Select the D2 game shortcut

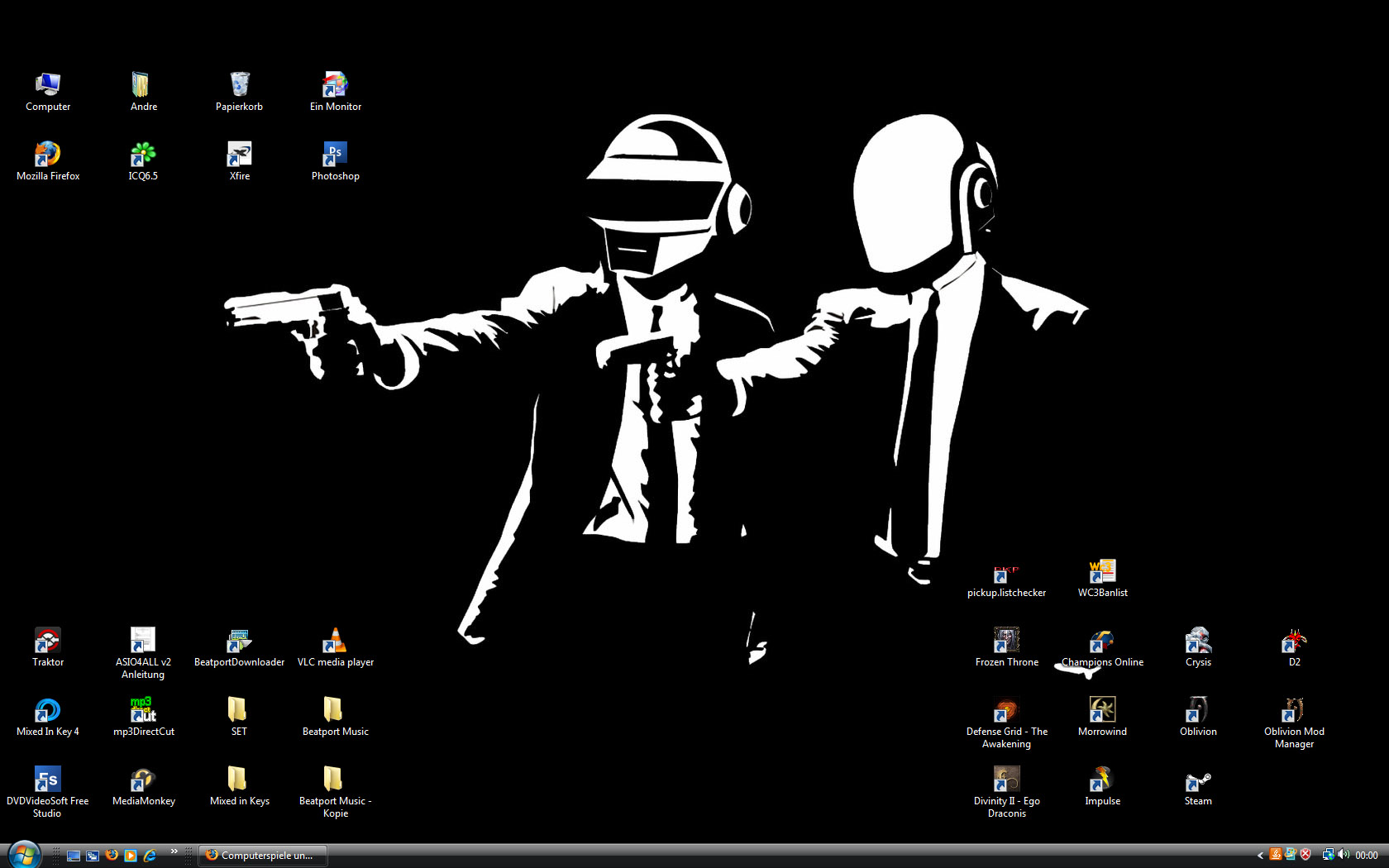[1294, 647]
